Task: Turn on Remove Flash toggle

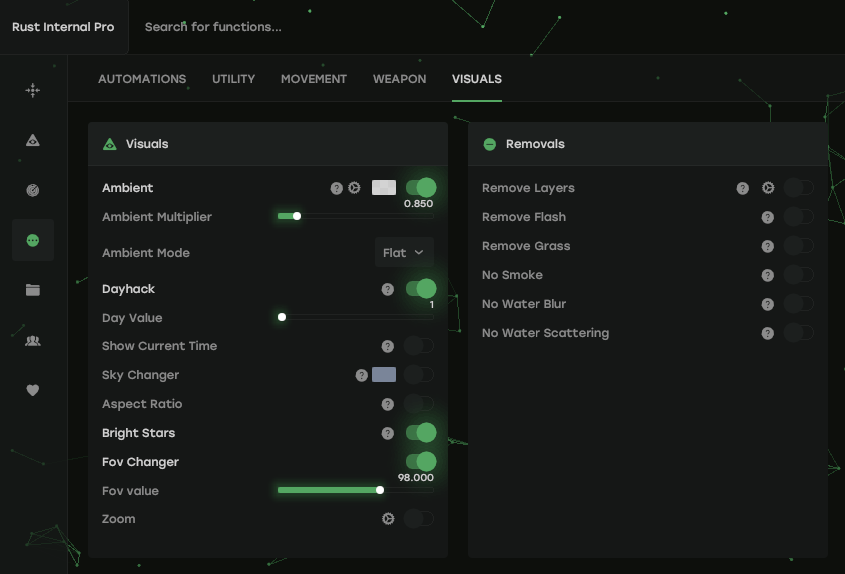Action: click(x=799, y=217)
